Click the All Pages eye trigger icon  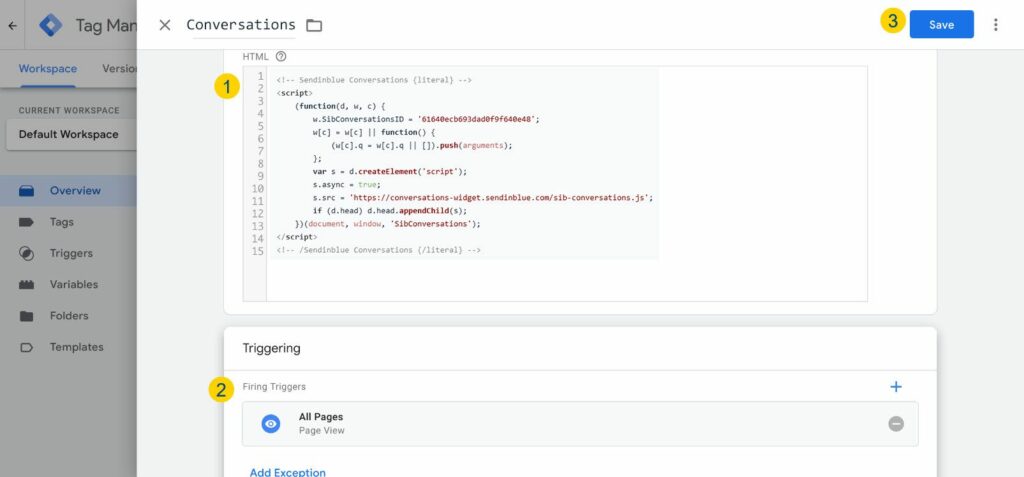270,423
